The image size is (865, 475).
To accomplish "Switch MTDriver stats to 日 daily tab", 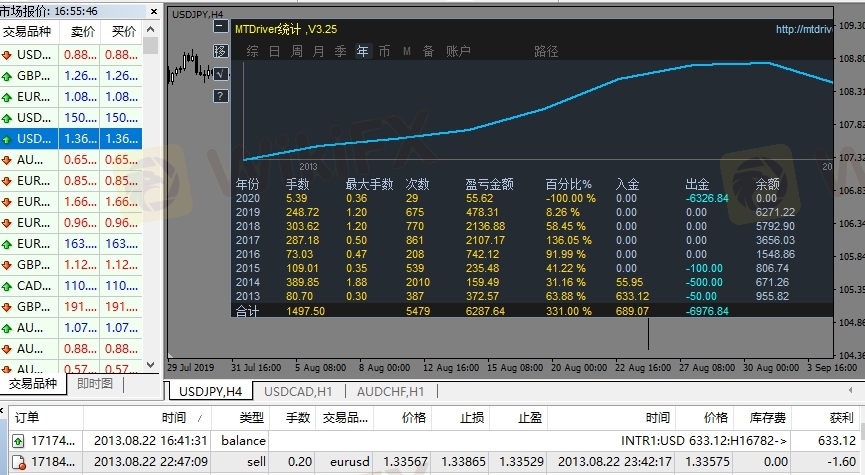I will (274, 51).
